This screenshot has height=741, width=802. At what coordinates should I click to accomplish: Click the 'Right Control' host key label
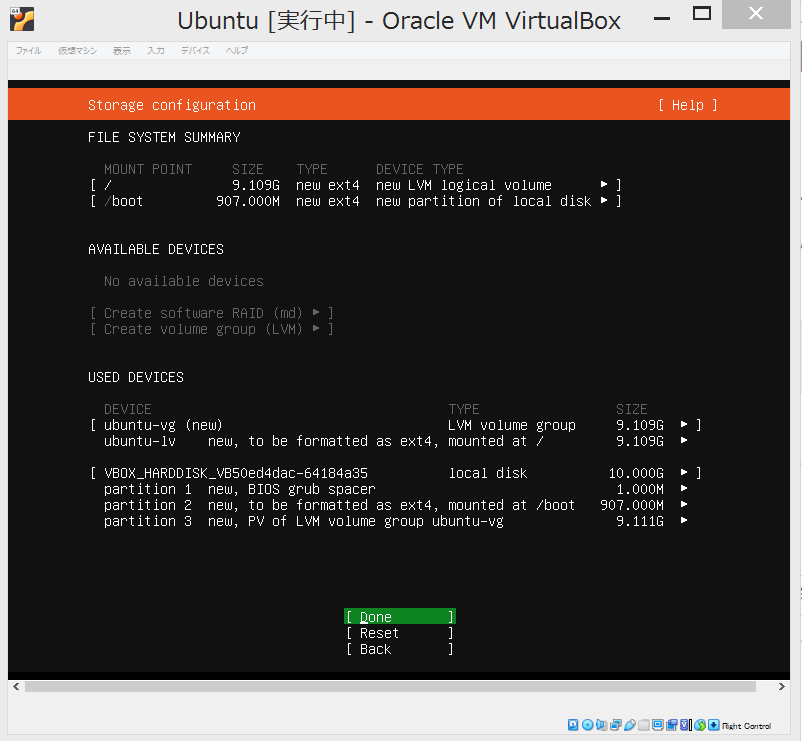point(746,726)
